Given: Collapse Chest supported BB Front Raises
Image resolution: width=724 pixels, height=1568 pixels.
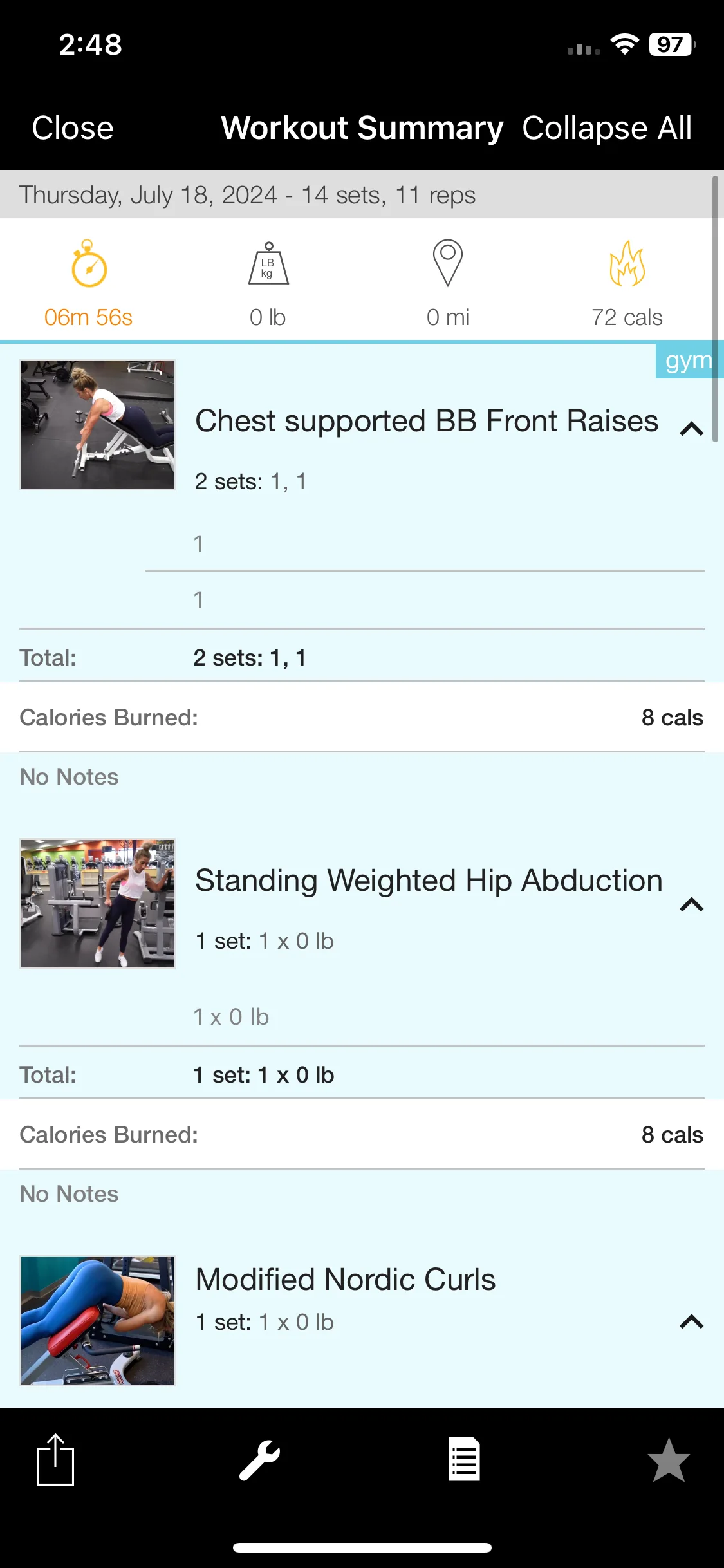Looking at the screenshot, I should [691, 429].
